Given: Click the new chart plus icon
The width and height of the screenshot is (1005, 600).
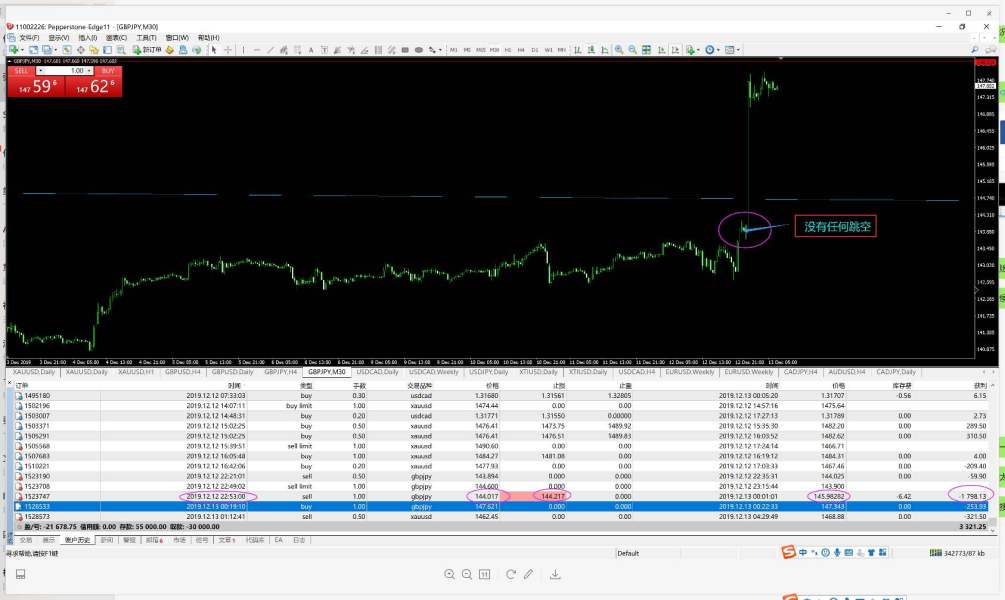Looking at the screenshot, I should pos(13,49).
